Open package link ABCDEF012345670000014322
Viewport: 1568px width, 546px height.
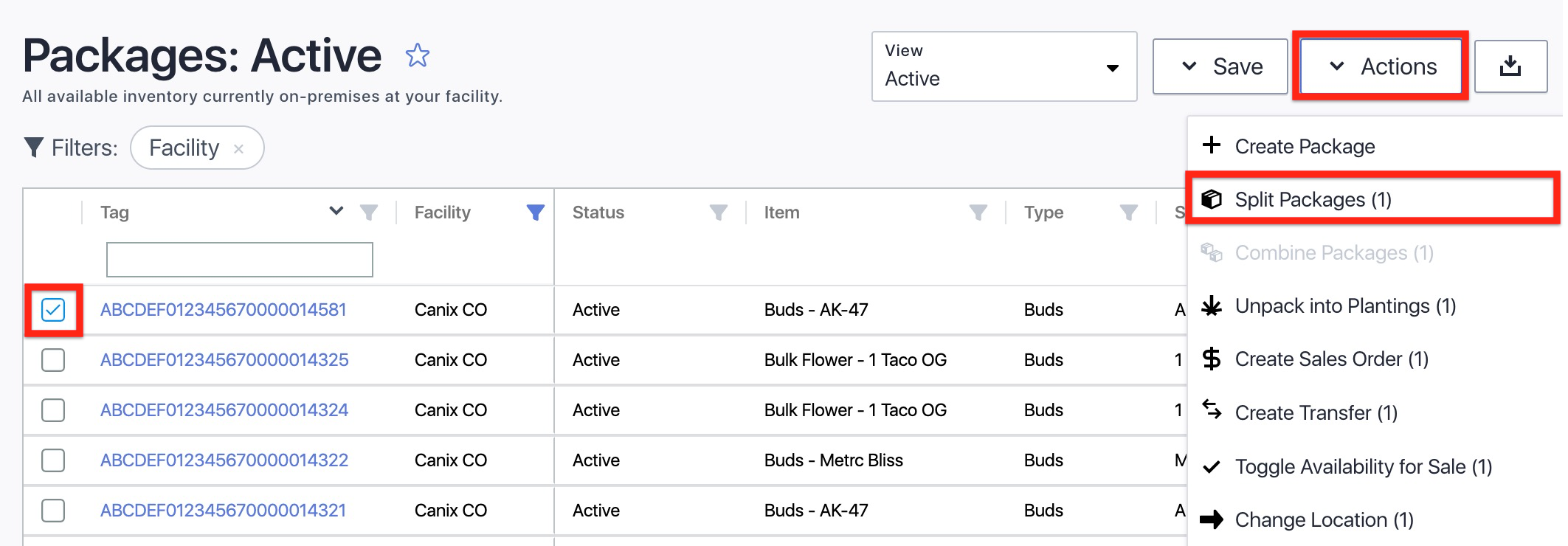click(x=224, y=460)
